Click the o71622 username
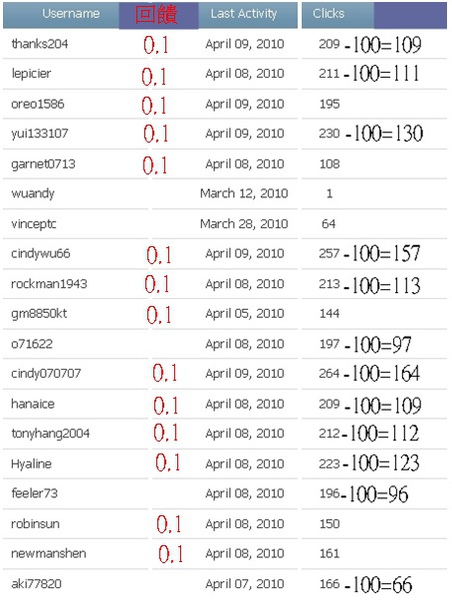 tap(32, 344)
